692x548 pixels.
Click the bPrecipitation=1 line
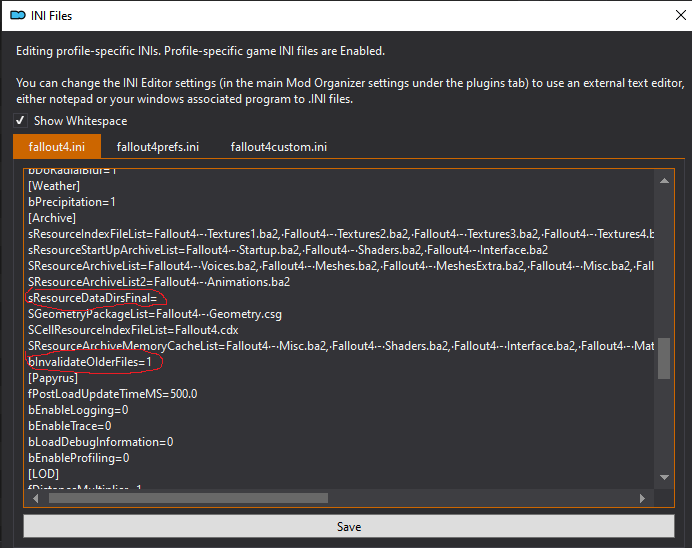(72, 202)
